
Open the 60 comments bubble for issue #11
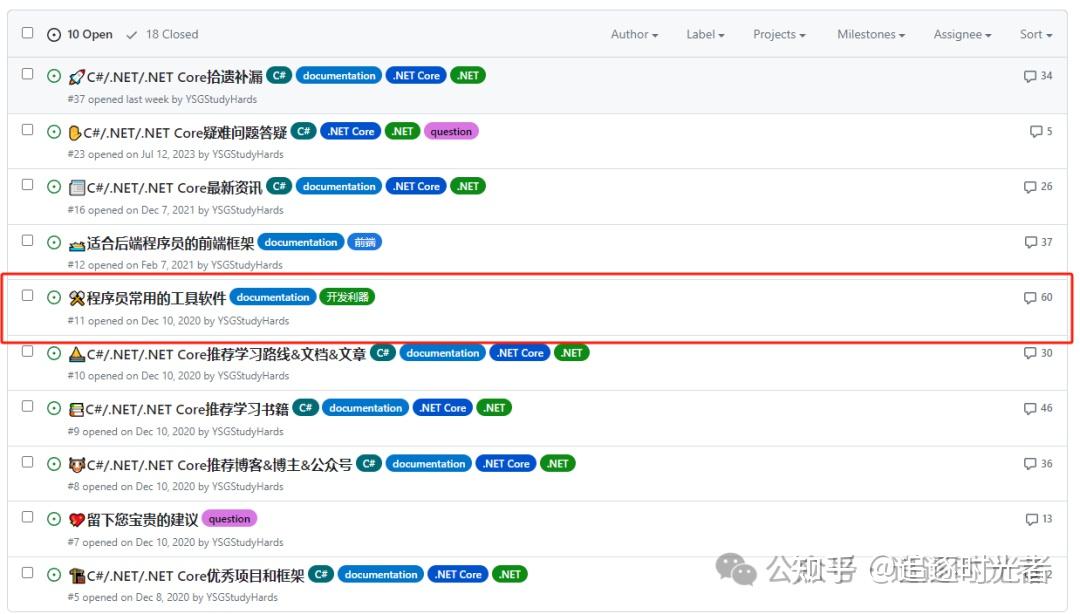coord(1030,298)
